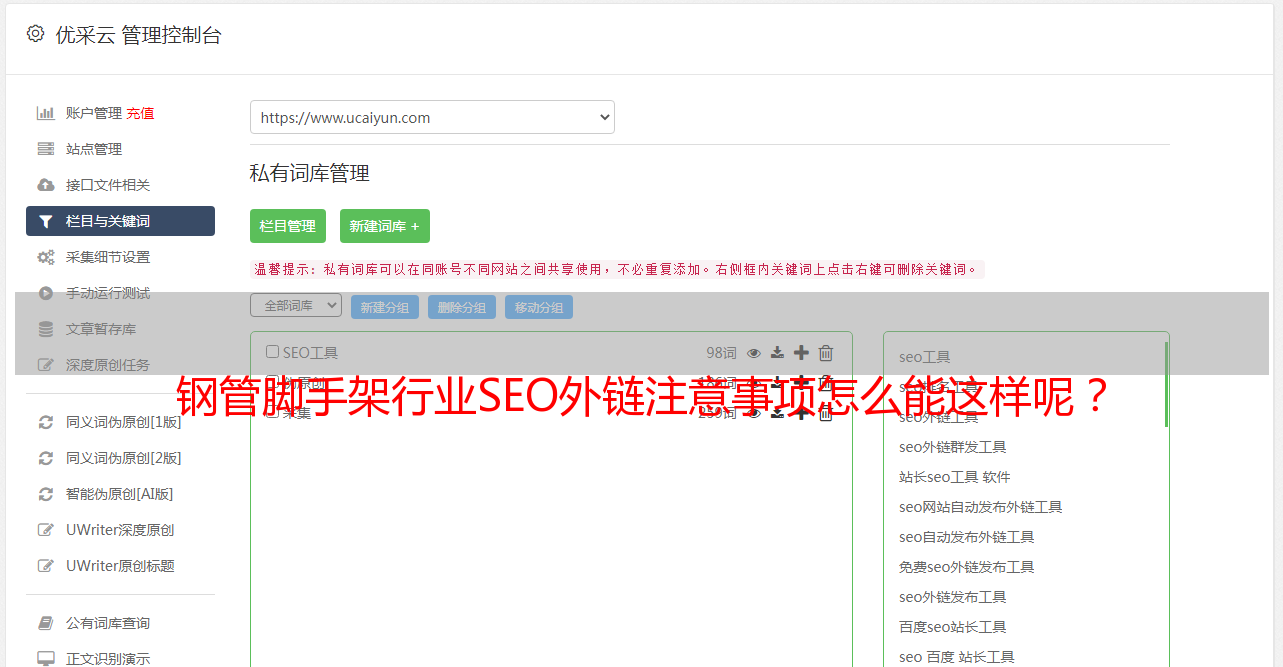The image size is (1283, 667).
Task: Tick the SEO工具 checkbox
Action: pyautogui.click(x=272, y=352)
